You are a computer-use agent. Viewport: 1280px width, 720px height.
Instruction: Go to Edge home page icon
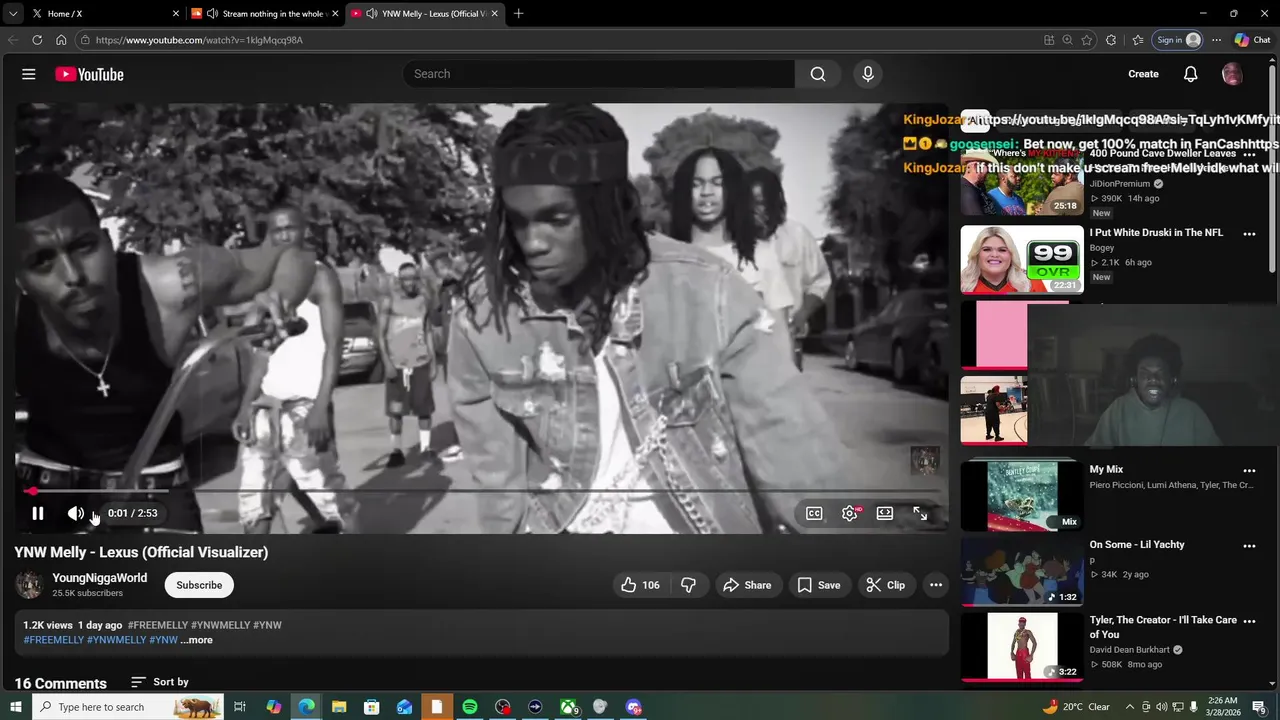coord(61,40)
